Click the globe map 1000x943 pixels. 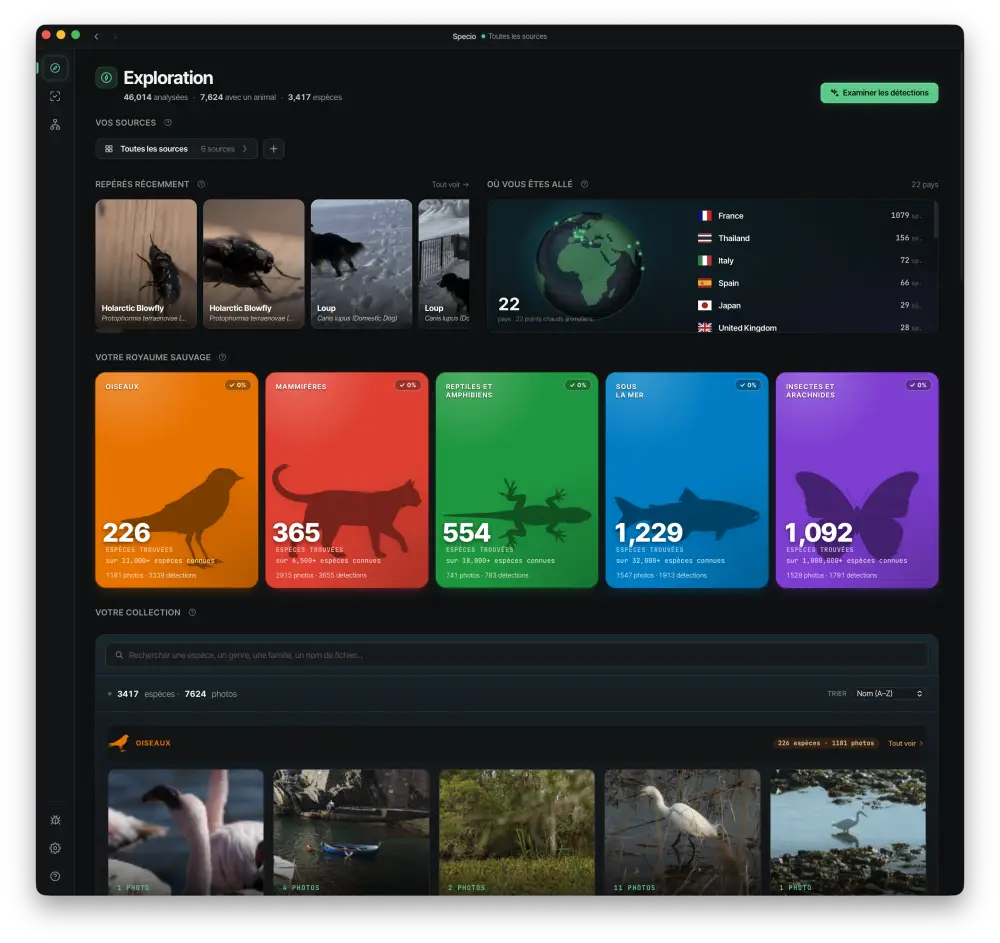coord(589,265)
